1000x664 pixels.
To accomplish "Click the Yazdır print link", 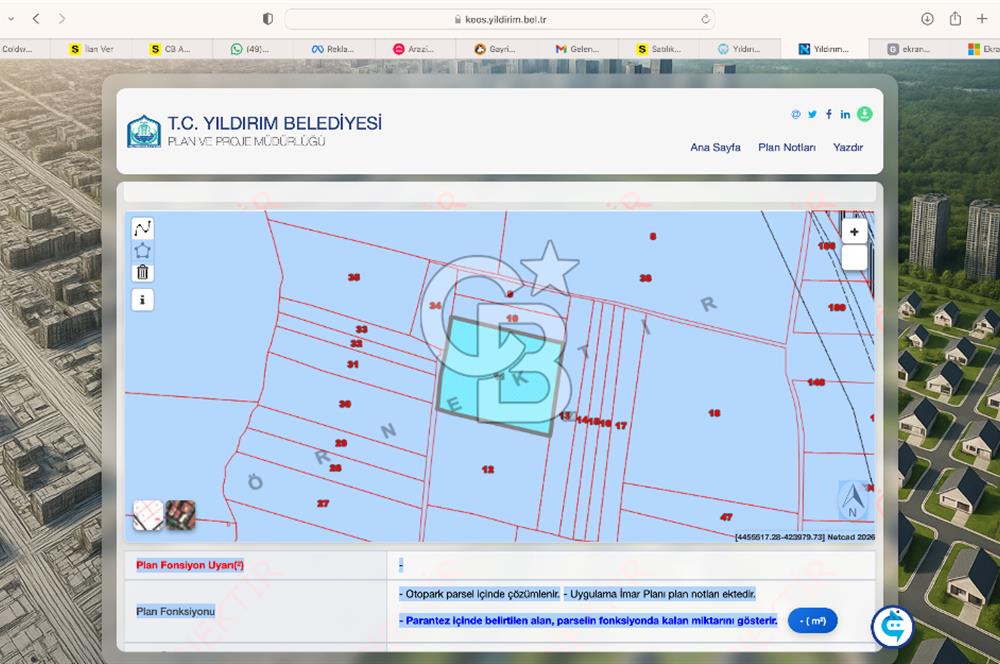I will click(848, 147).
